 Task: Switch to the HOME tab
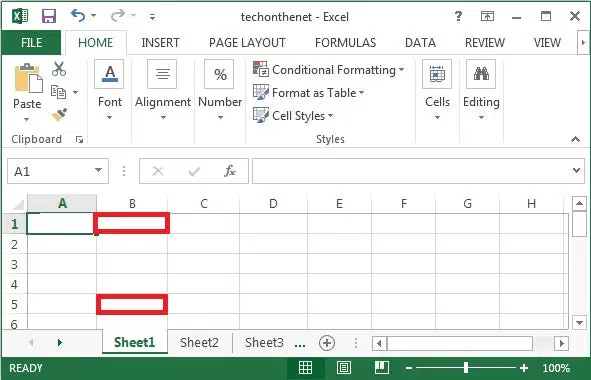tap(96, 43)
